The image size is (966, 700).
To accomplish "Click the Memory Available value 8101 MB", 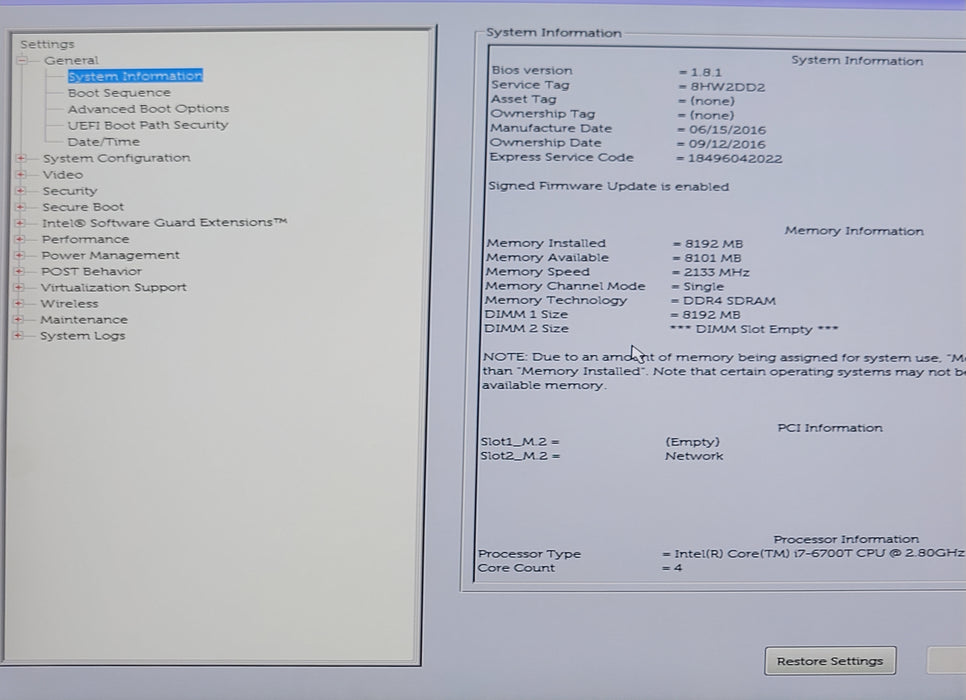I will coord(713,258).
